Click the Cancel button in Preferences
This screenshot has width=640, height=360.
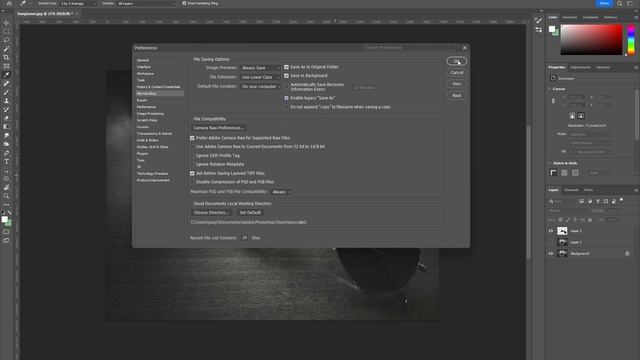tap(456, 73)
